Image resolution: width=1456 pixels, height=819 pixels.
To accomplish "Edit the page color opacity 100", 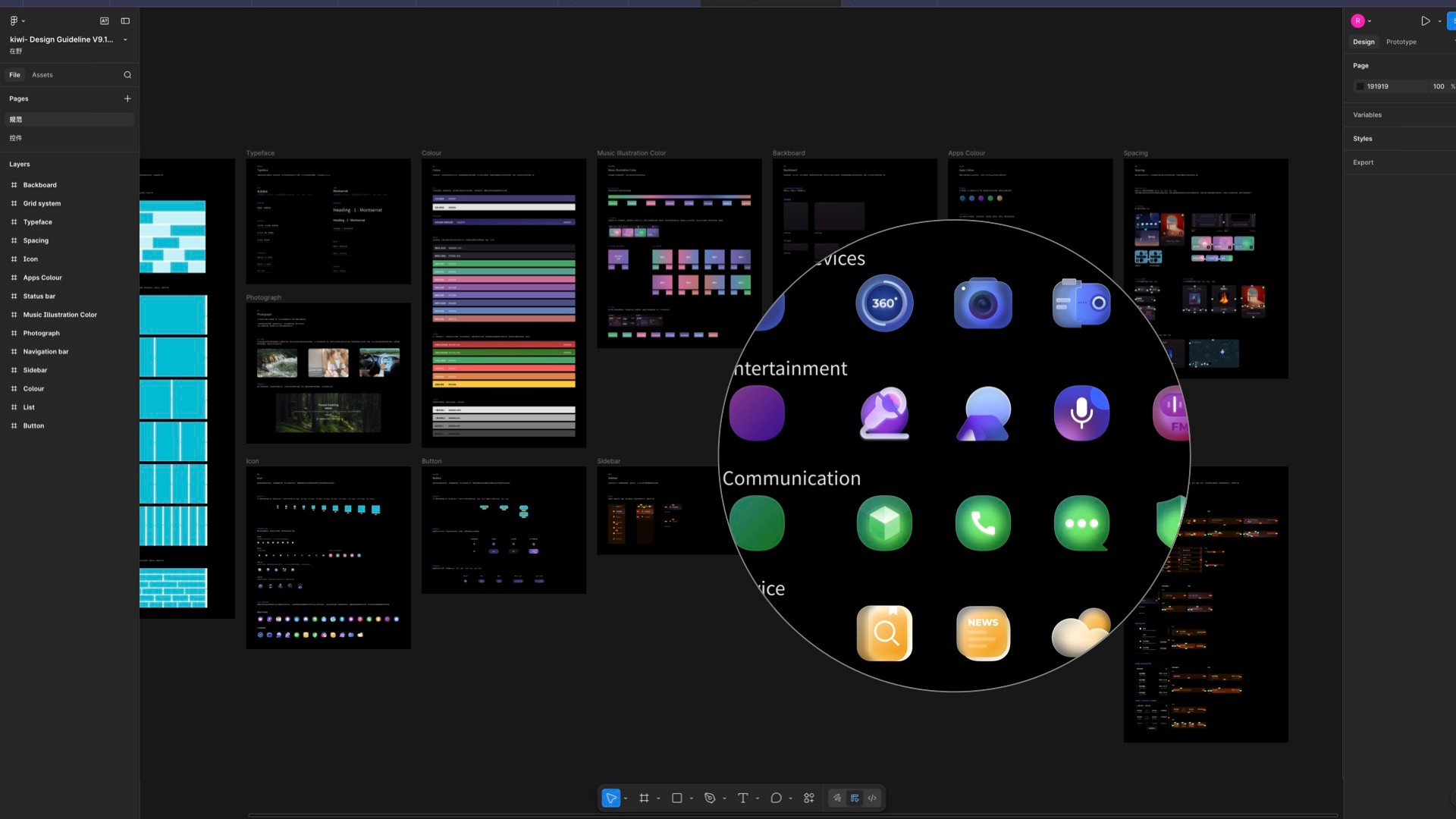I will click(x=1439, y=86).
